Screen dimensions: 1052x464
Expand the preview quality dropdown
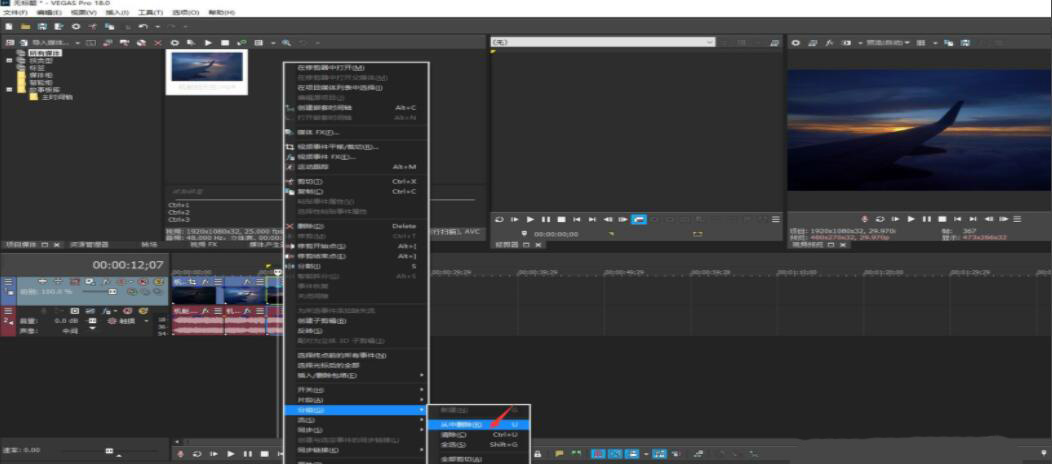(880, 43)
